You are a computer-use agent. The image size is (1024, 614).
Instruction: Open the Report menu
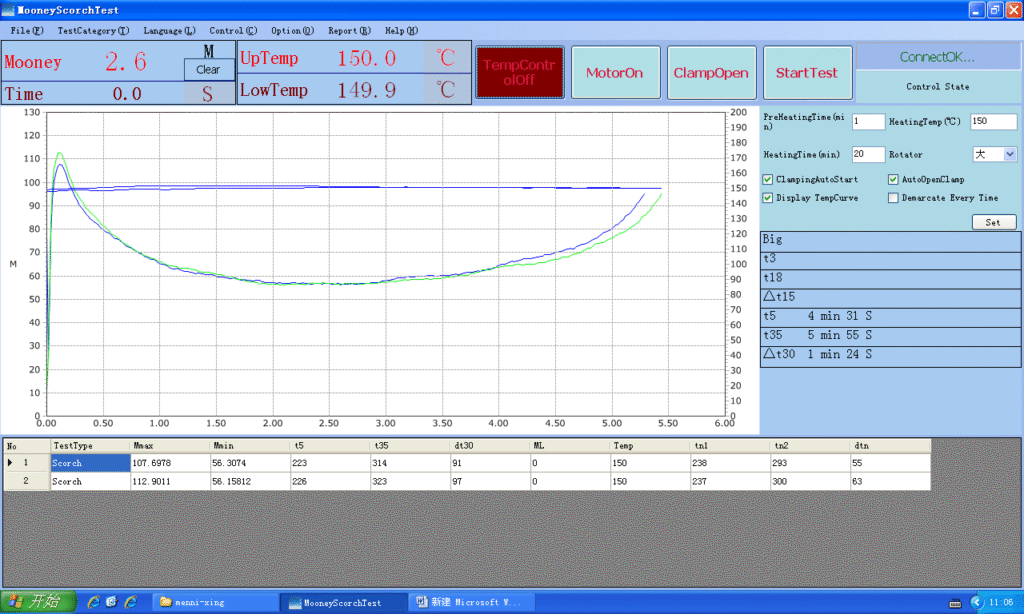pos(349,31)
